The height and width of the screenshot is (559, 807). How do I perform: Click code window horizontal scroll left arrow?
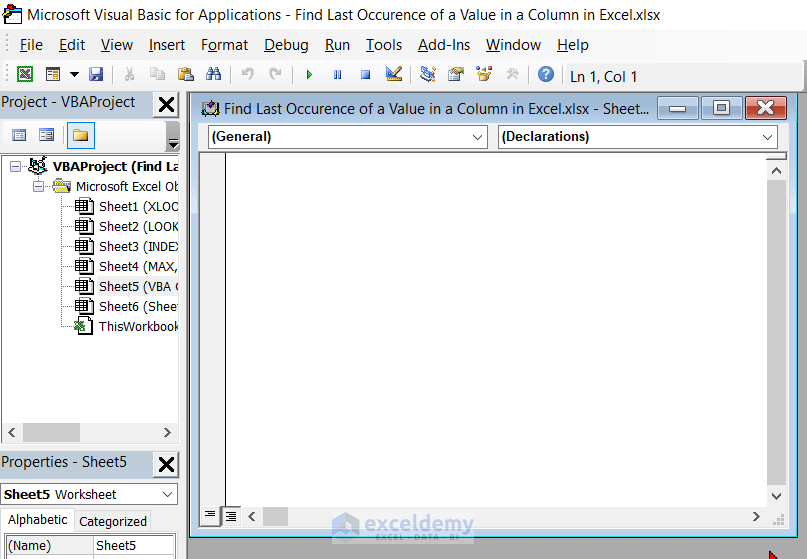click(x=252, y=516)
